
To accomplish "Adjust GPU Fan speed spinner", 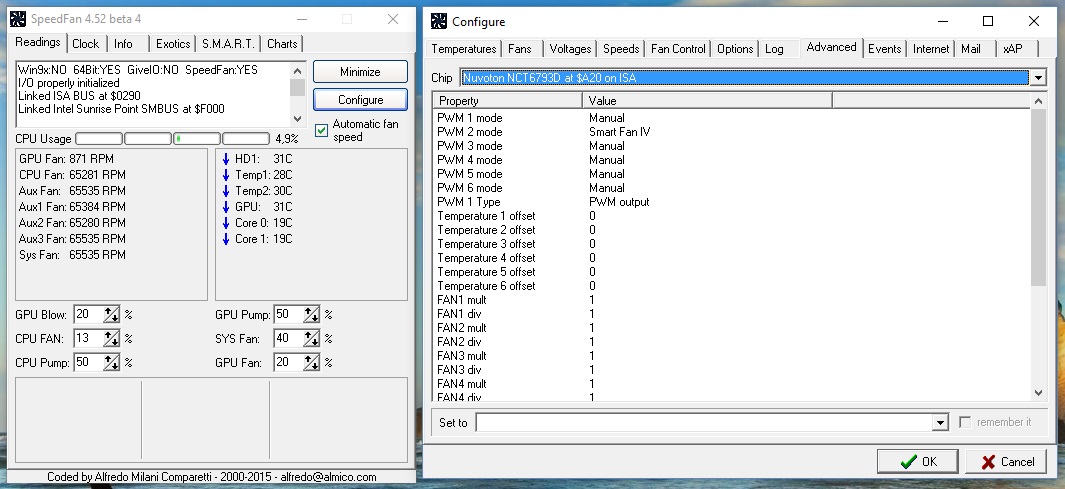I will [311, 362].
